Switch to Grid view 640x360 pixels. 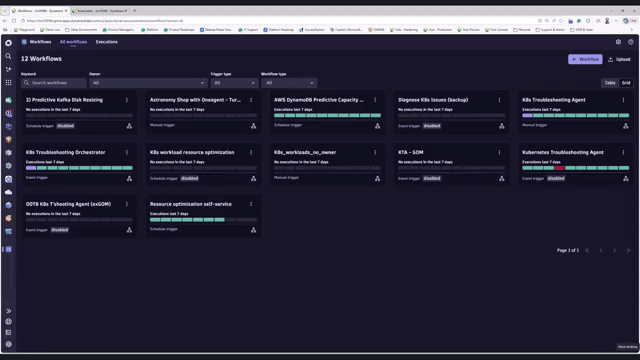click(626, 83)
